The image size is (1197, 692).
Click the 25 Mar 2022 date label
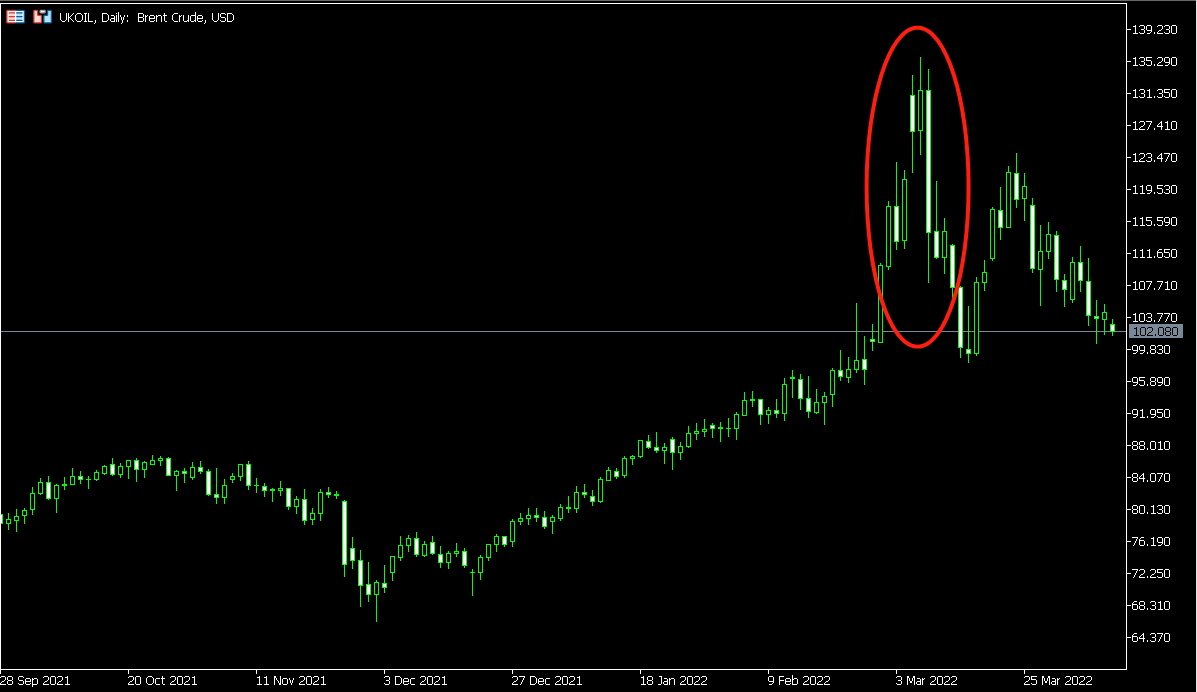coord(1058,681)
